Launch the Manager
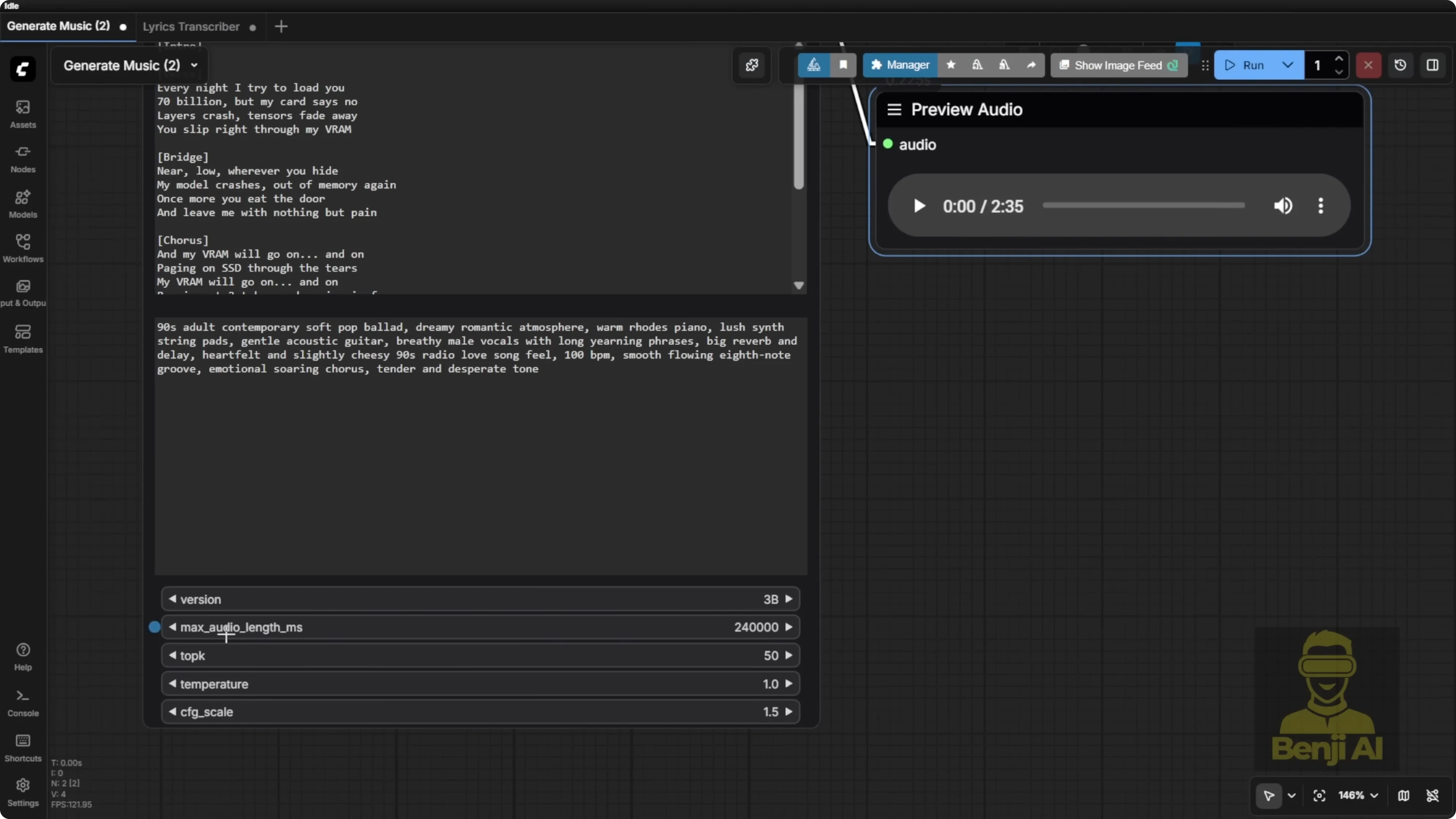This screenshot has width=1456, height=819. click(900, 65)
